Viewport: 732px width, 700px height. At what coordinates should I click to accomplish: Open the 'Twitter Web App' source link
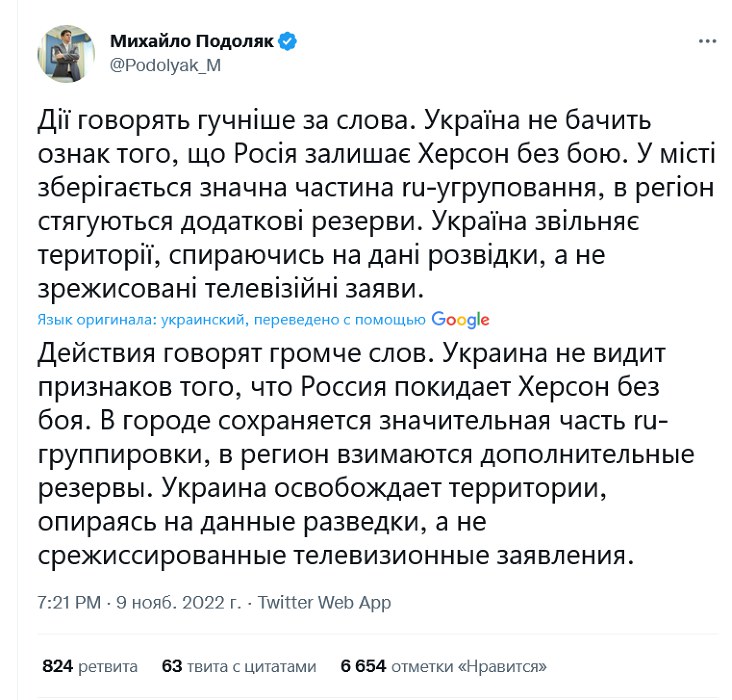(x=325, y=603)
